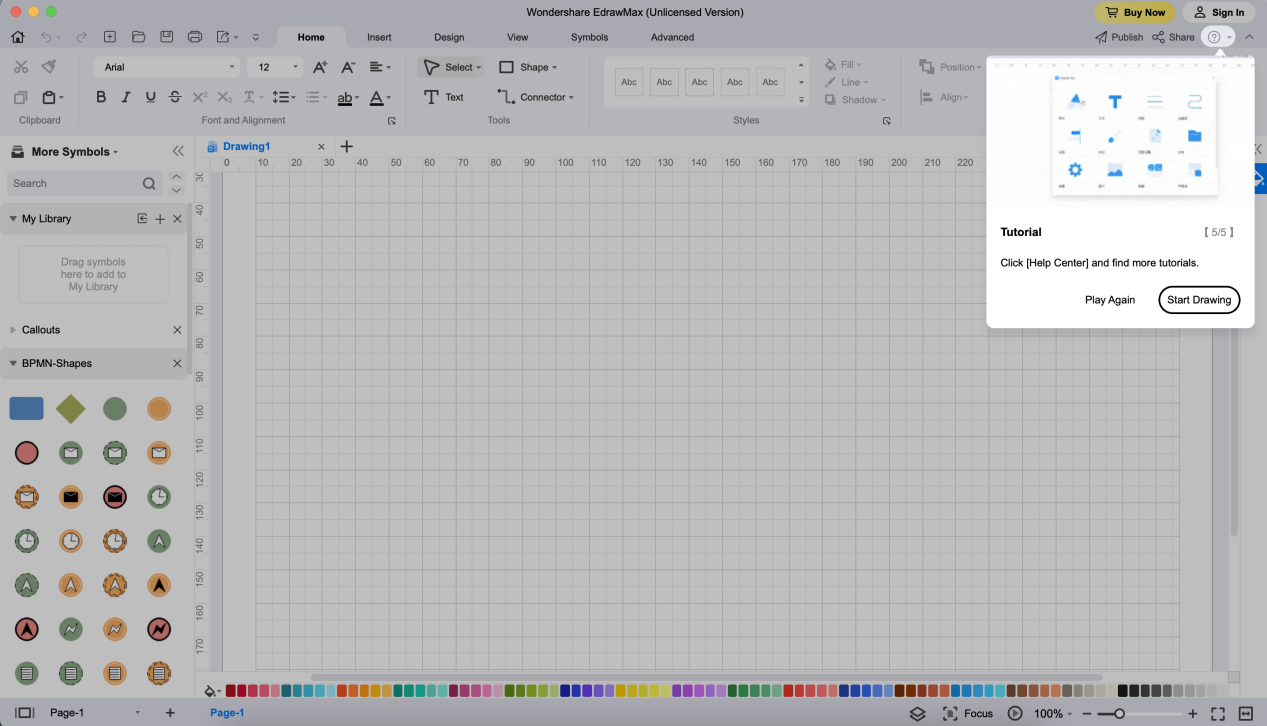Click the Export icon in top bar

click(223, 37)
